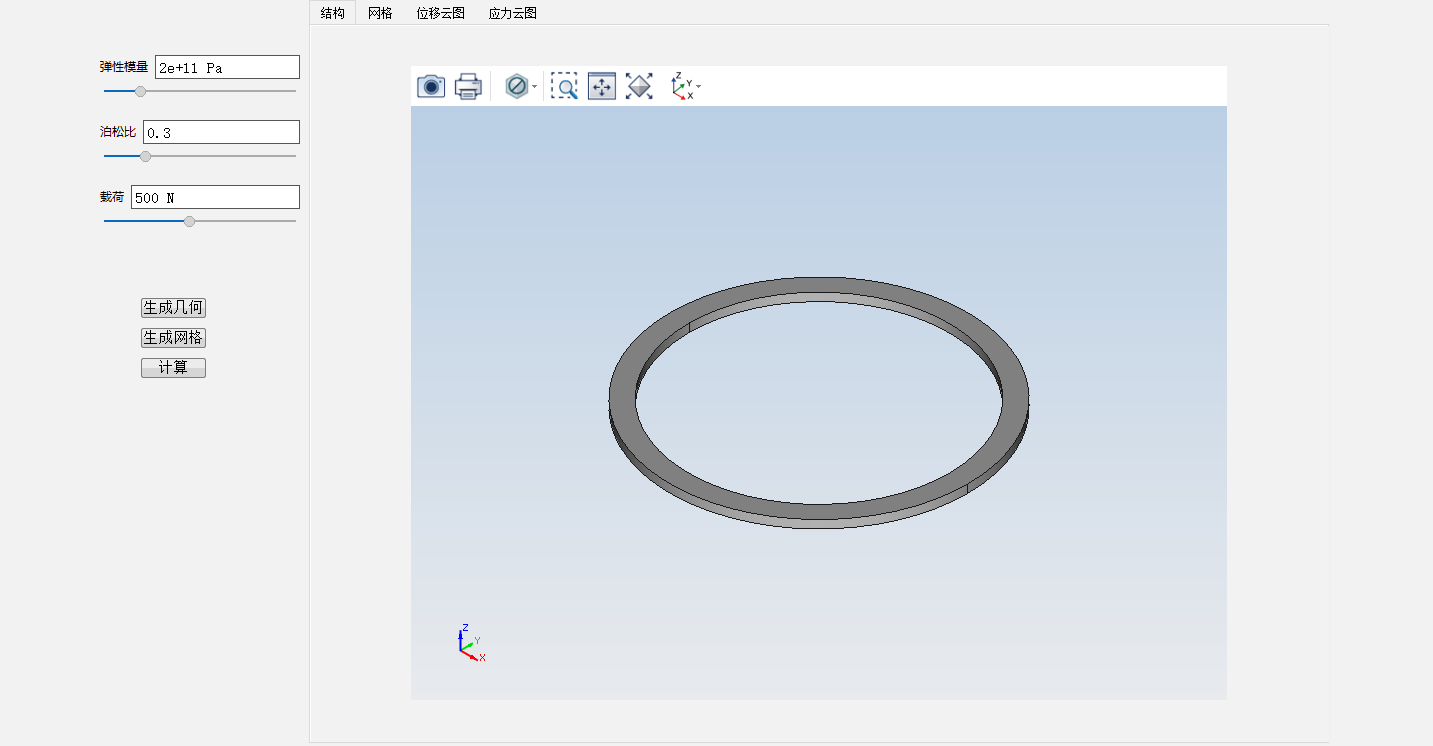Image resolution: width=1433 pixels, height=746 pixels.
Task: Open the view orientation dropdown arrow
Action: [698, 87]
